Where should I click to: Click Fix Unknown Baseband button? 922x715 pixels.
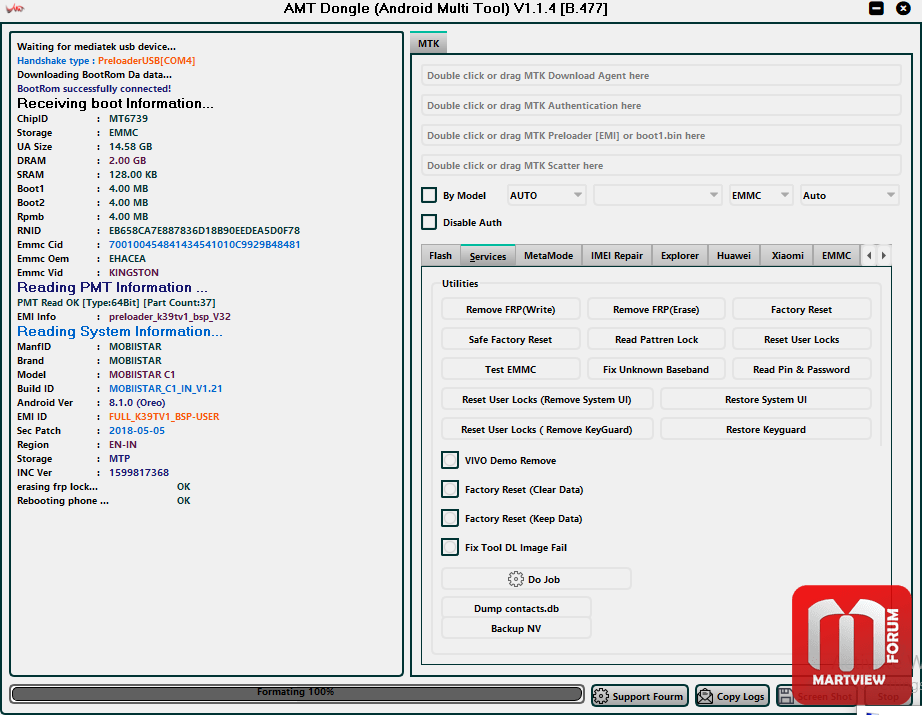click(656, 369)
